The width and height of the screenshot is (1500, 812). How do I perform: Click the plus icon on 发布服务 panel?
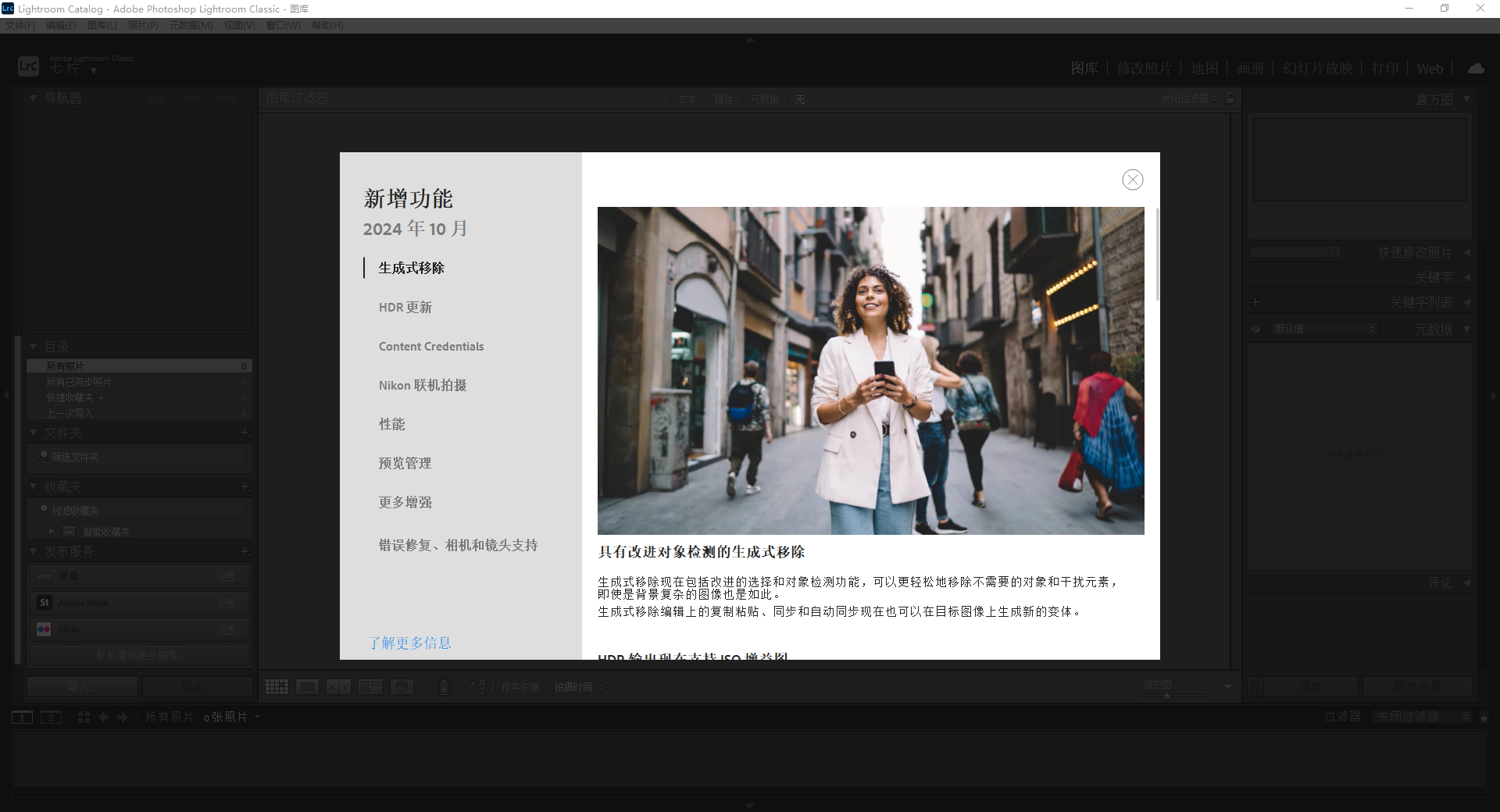point(245,551)
